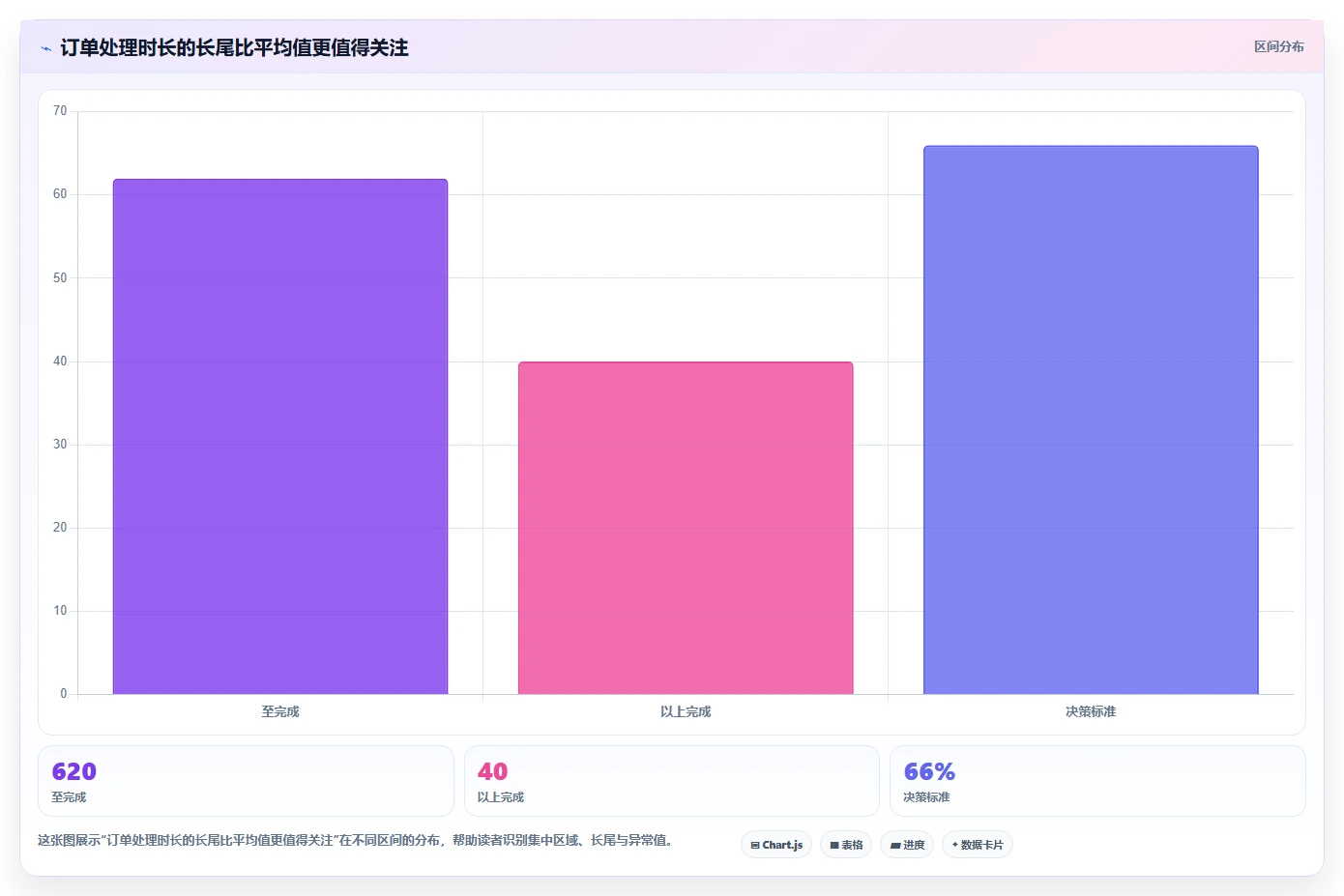Viewport: 1344px width, 896px height.
Task: Click the 区间分布 label in header
Action: pyautogui.click(x=1278, y=46)
